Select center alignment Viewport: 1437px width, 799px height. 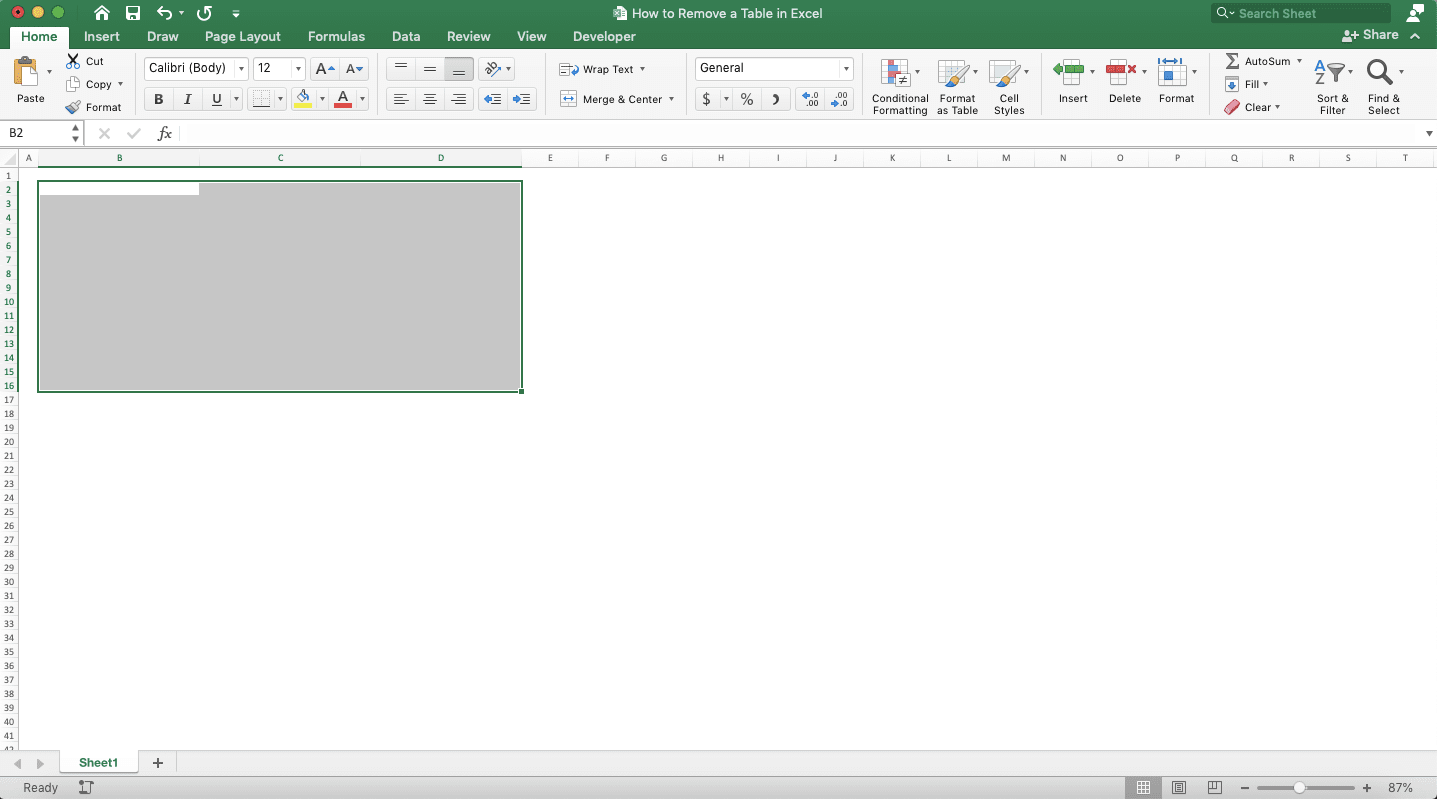coord(430,98)
